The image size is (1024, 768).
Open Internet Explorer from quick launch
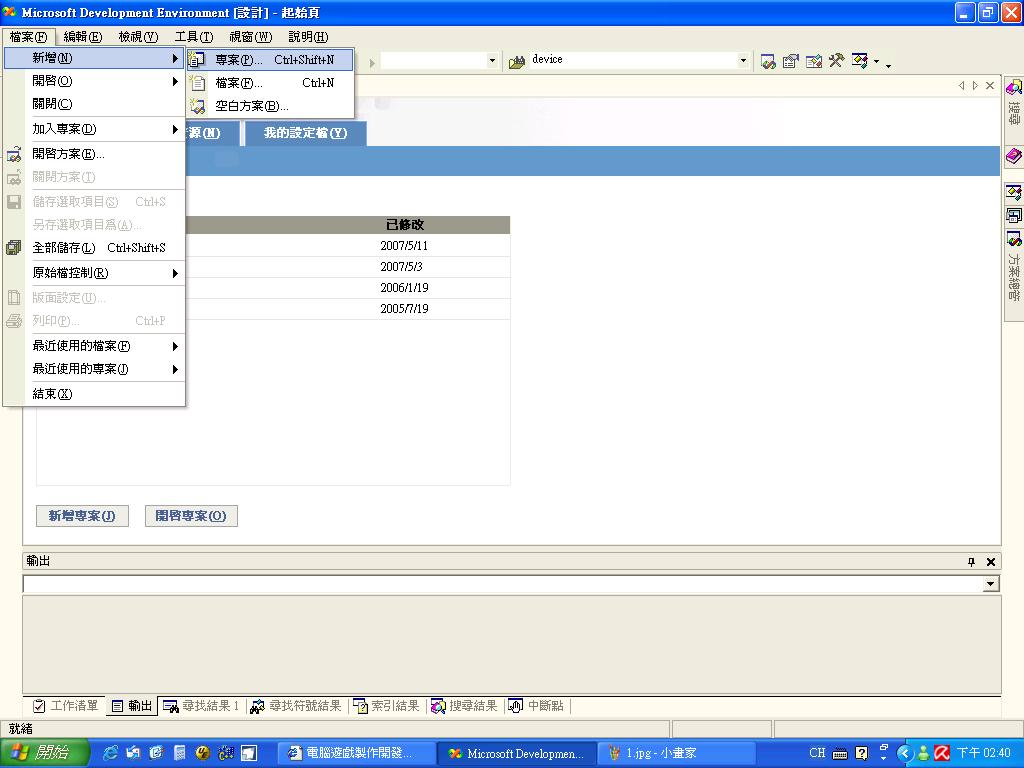111,753
